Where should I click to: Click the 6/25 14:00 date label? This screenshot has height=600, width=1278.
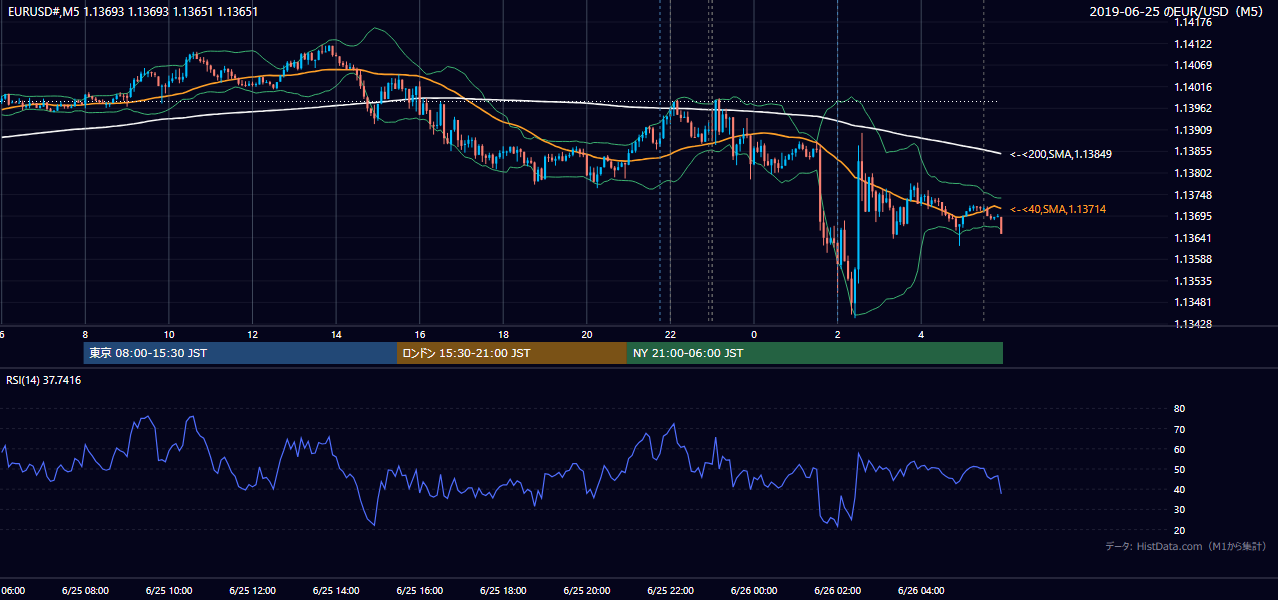pos(336,590)
